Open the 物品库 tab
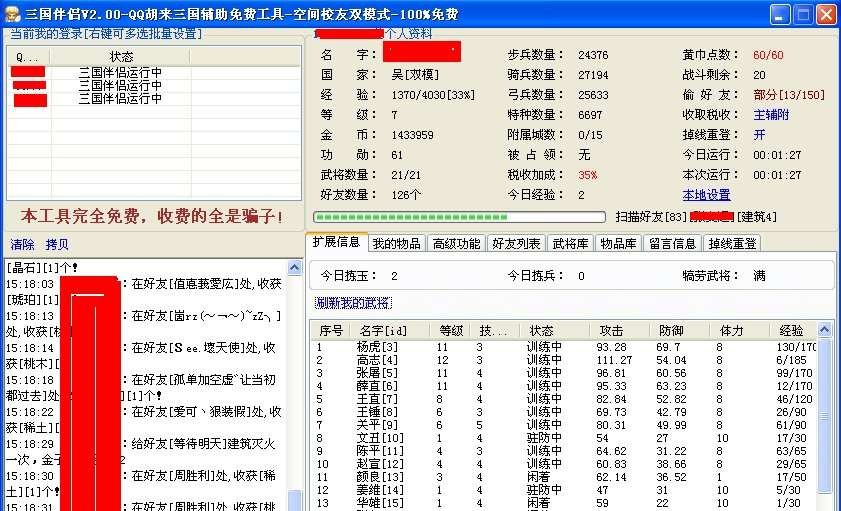Image resolution: width=841 pixels, height=511 pixels. pyautogui.click(x=618, y=244)
